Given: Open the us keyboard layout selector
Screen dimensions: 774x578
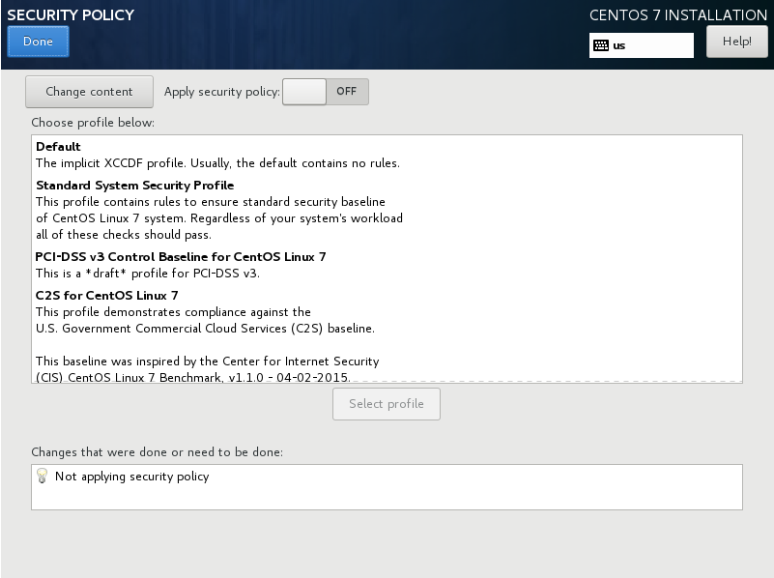Looking at the screenshot, I should (641, 45).
